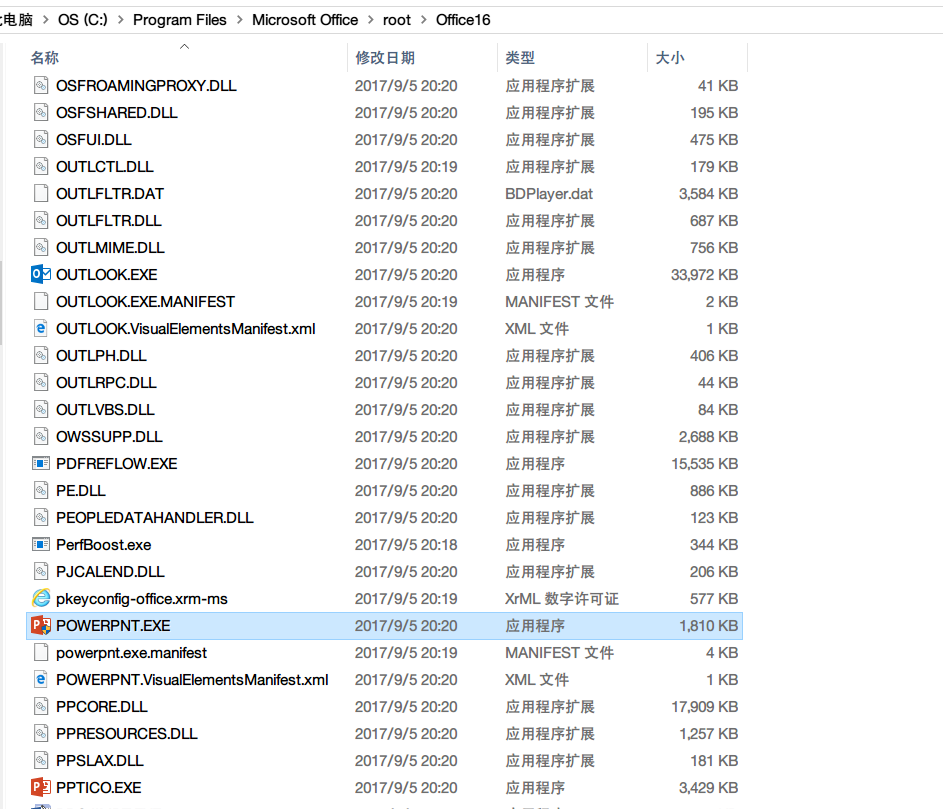
Task: Expand the chevron before OS (C:) in path
Action: click(x=46, y=20)
